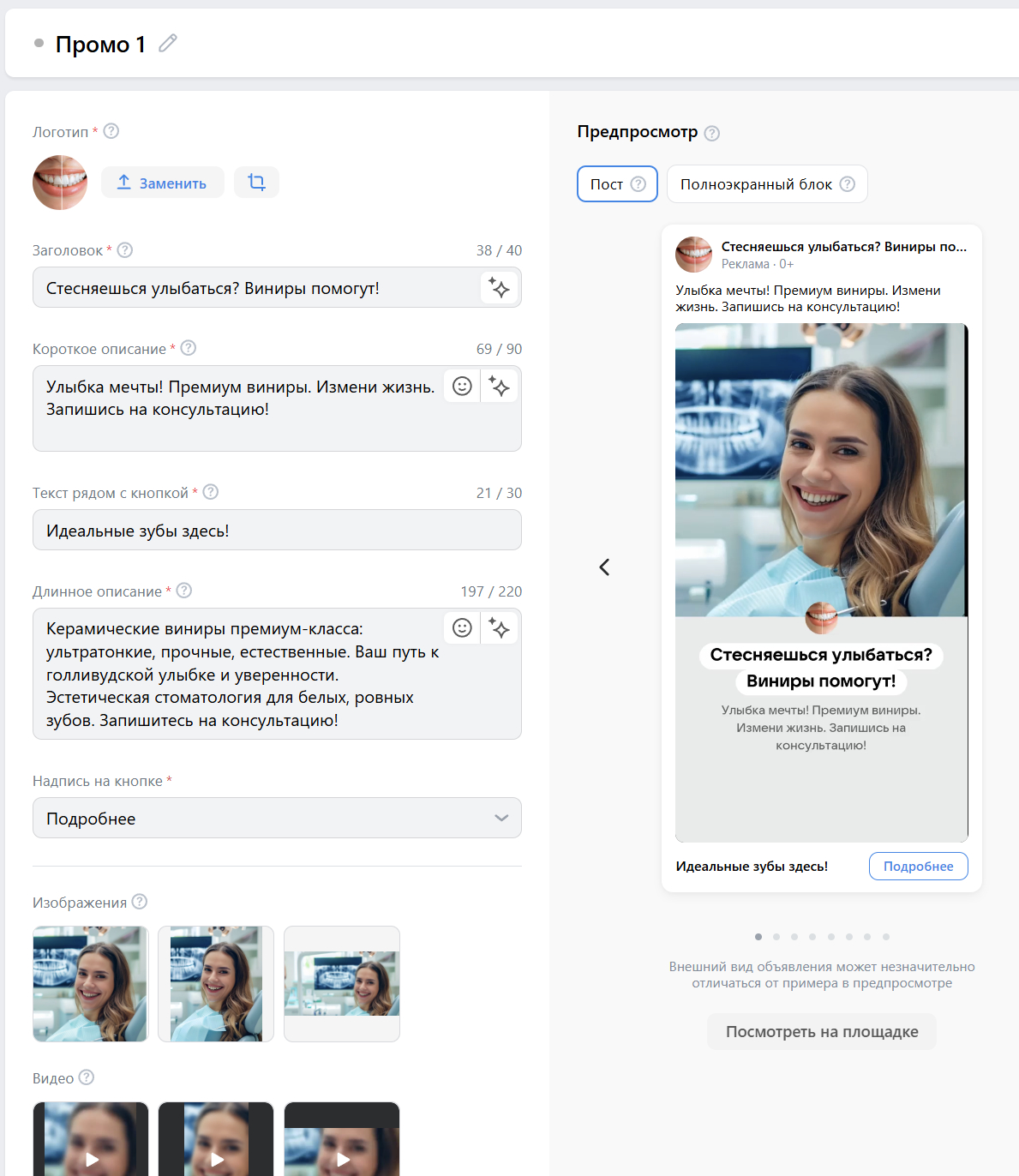Go to previous preview with left chevron
The height and width of the screenshot is (1176, 1019).
604,567
